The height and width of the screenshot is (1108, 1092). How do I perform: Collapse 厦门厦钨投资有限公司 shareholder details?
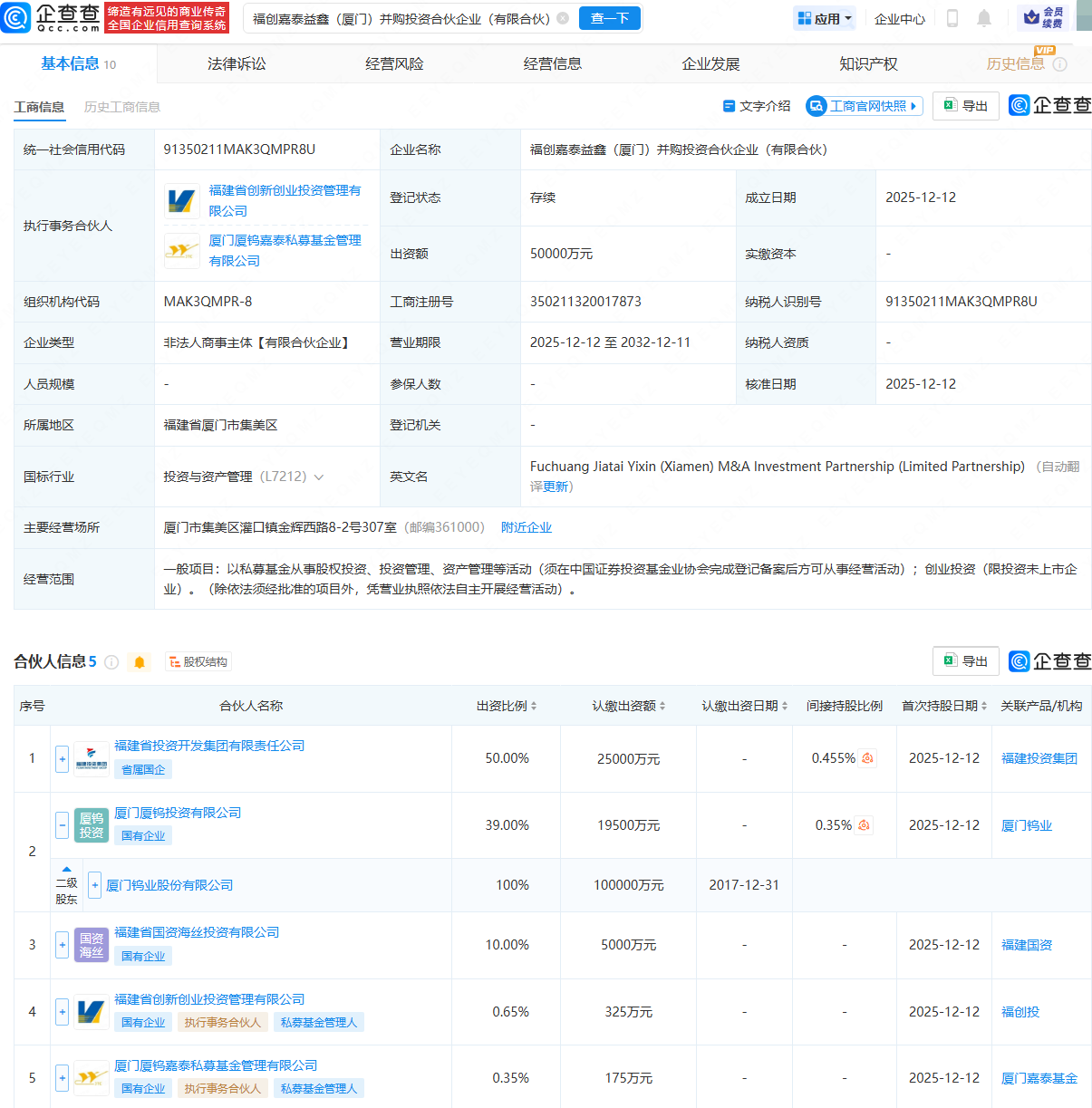click(61, 825)
